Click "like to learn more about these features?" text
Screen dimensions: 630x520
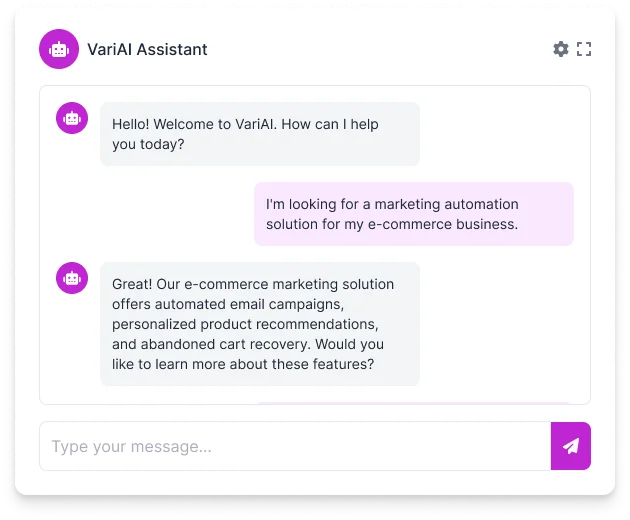coord(243,364)
